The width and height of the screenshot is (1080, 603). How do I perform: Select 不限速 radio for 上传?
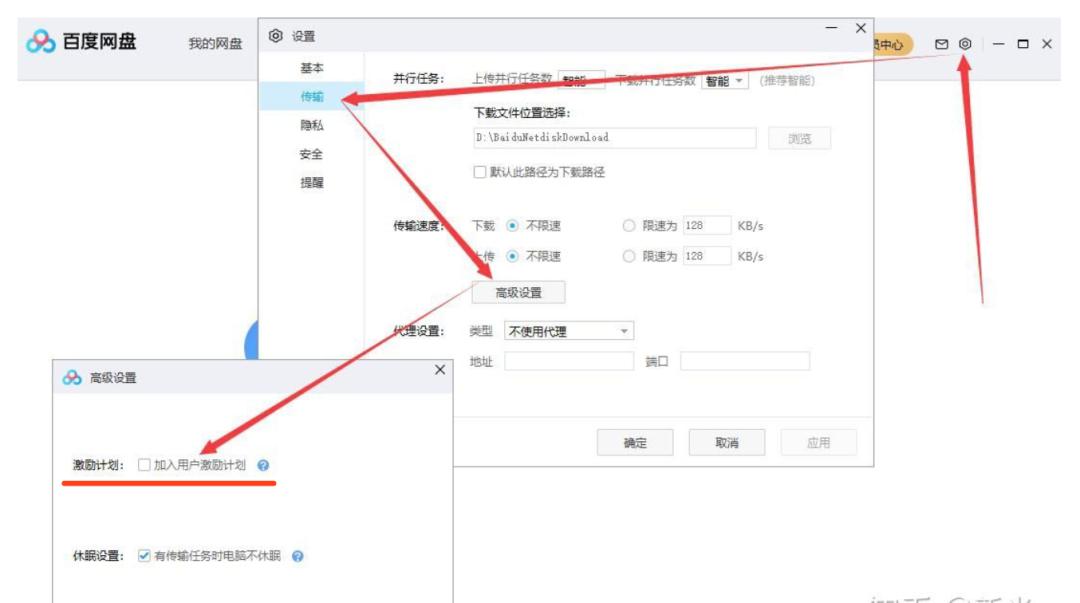click(512, 256)
